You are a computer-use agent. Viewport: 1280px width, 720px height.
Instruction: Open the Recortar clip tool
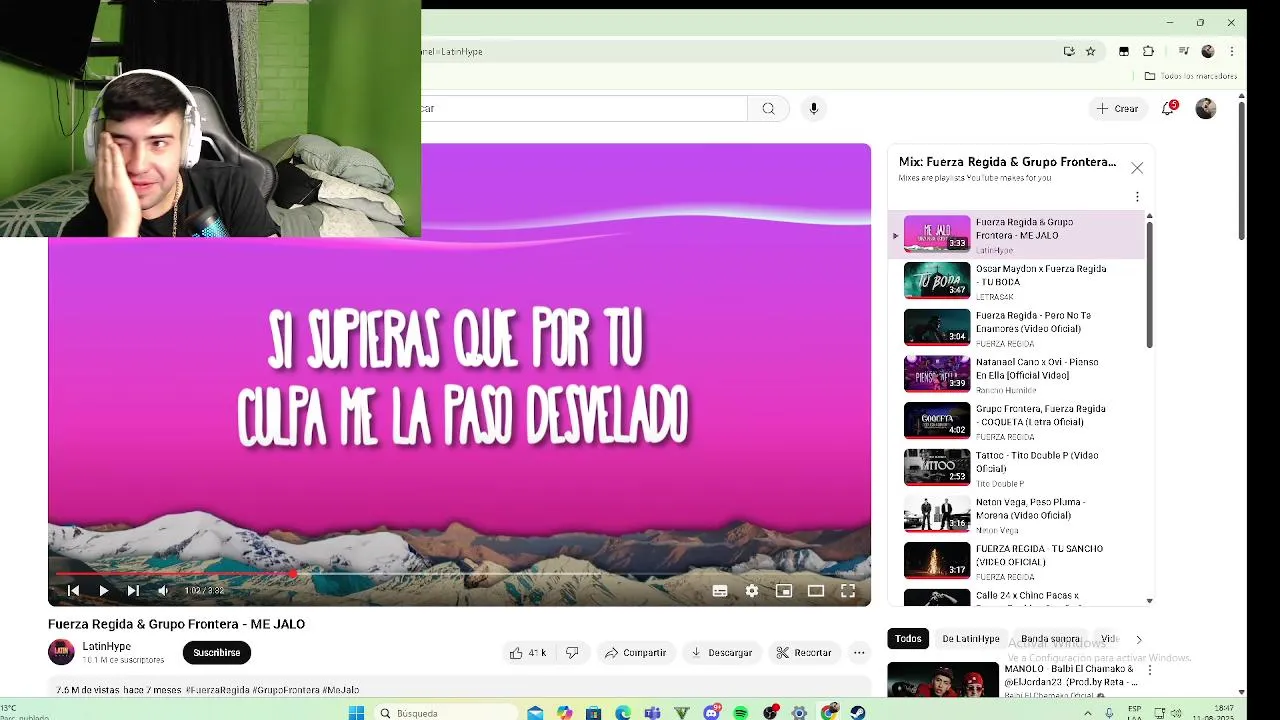coord(804,653)
